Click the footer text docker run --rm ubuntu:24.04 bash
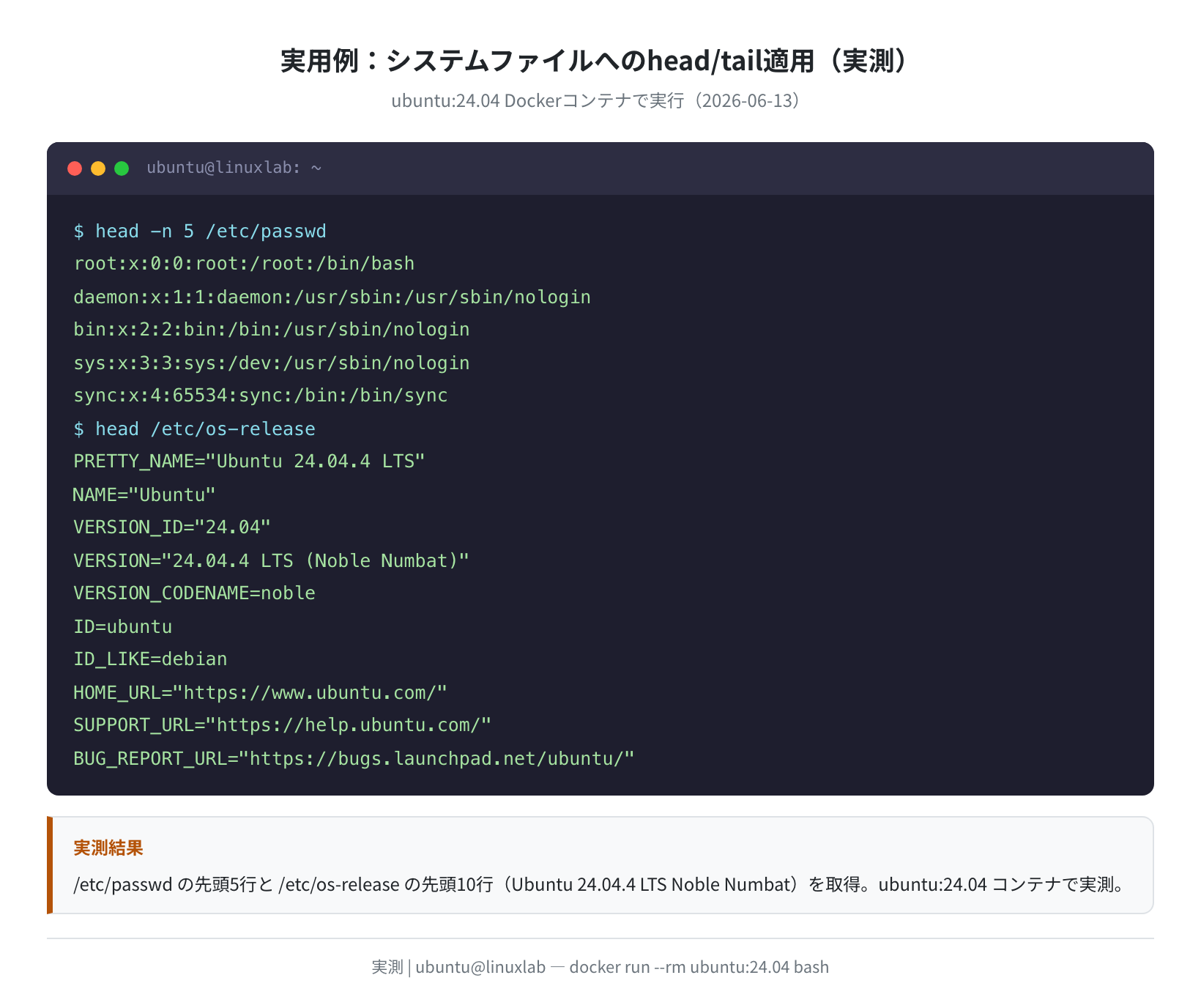This screenshot has height=1008, width=1201. click(699, 967)
